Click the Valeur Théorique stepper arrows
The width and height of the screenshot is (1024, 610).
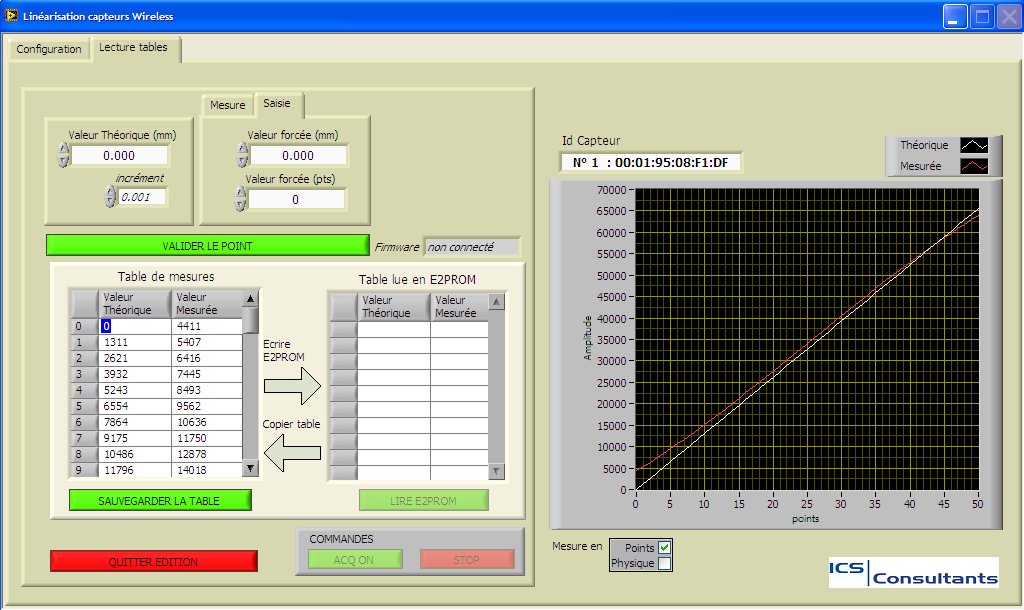click(64, 155)
